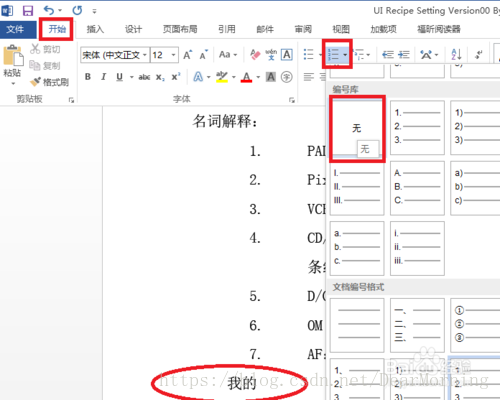Screen dimensions: 500x400
Task: Toggle strikethrough abc formatting
Action: (x=144, y=77)
